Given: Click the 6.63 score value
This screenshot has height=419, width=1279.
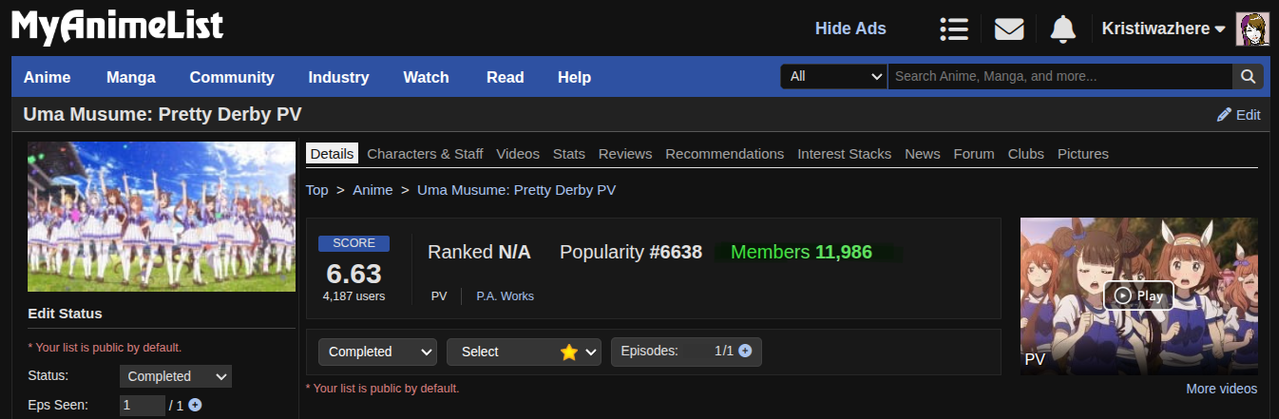Looking at the screenshot, I should click(354, 273).
